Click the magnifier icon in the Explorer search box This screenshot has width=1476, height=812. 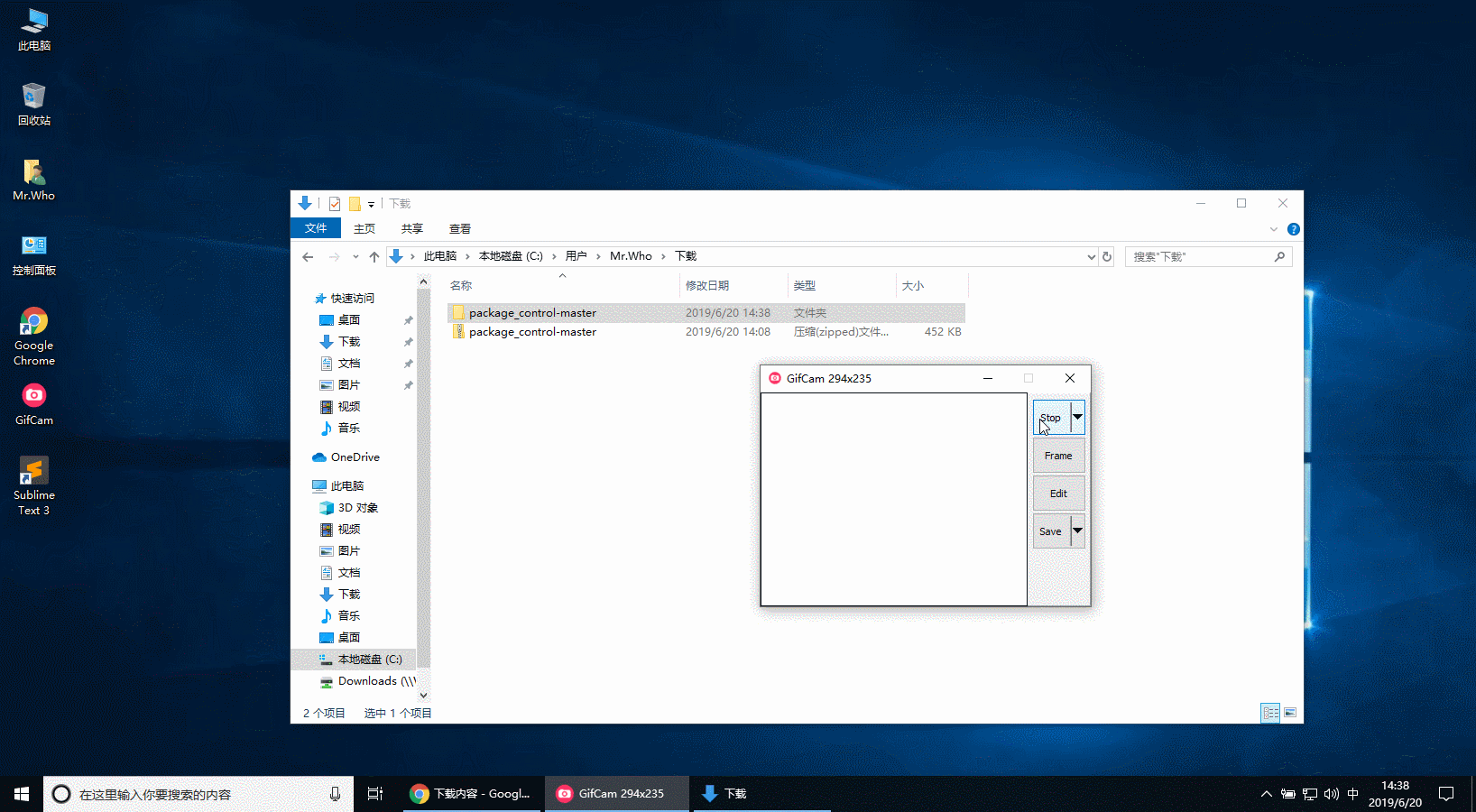coord(1279,257)
